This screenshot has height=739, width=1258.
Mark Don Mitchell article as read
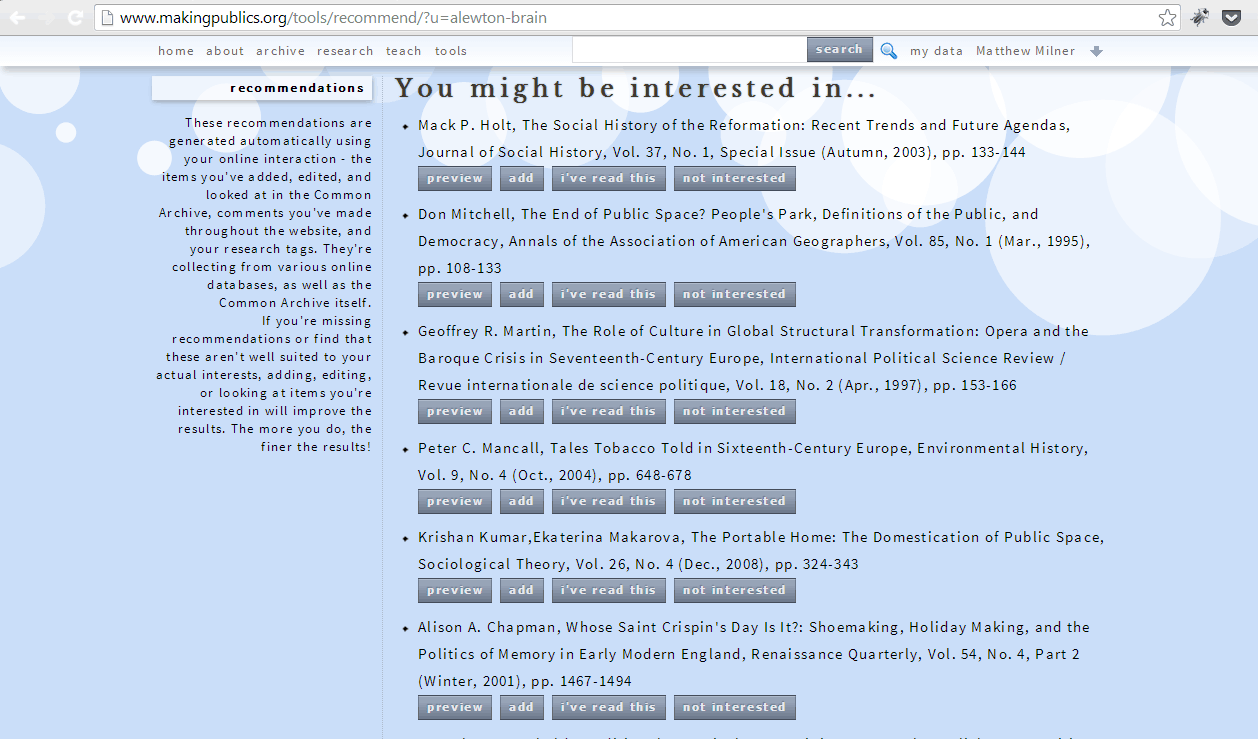point(609,294)
